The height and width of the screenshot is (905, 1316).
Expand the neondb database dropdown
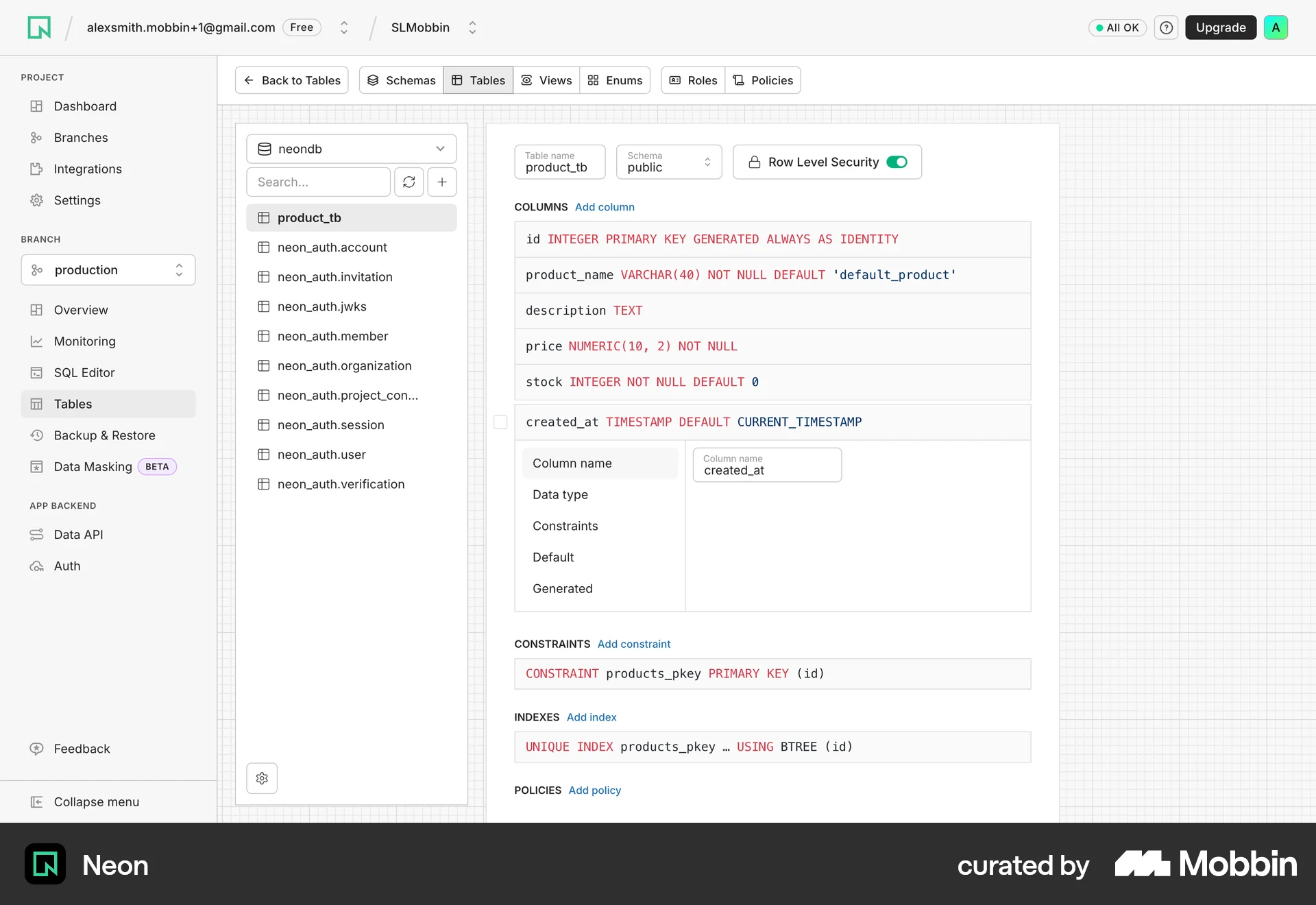pyautogui.click(x=352, y=149)
